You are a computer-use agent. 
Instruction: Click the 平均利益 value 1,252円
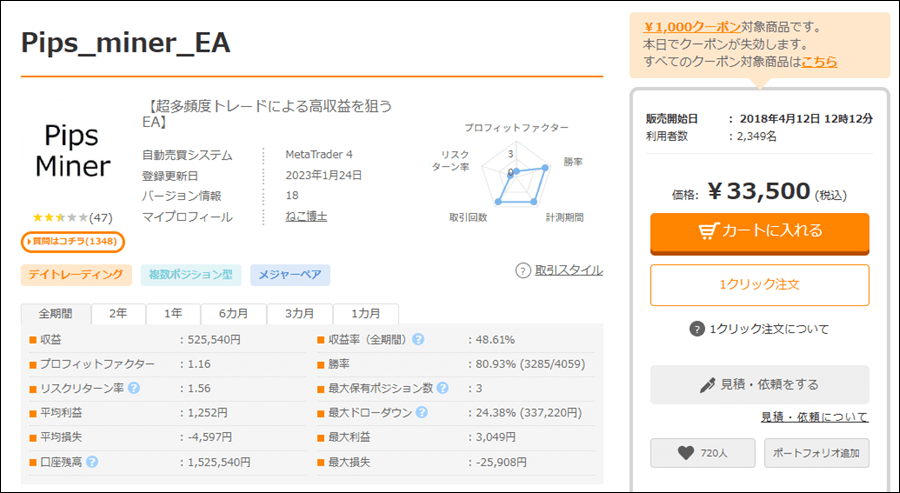(x=207, y=413)
